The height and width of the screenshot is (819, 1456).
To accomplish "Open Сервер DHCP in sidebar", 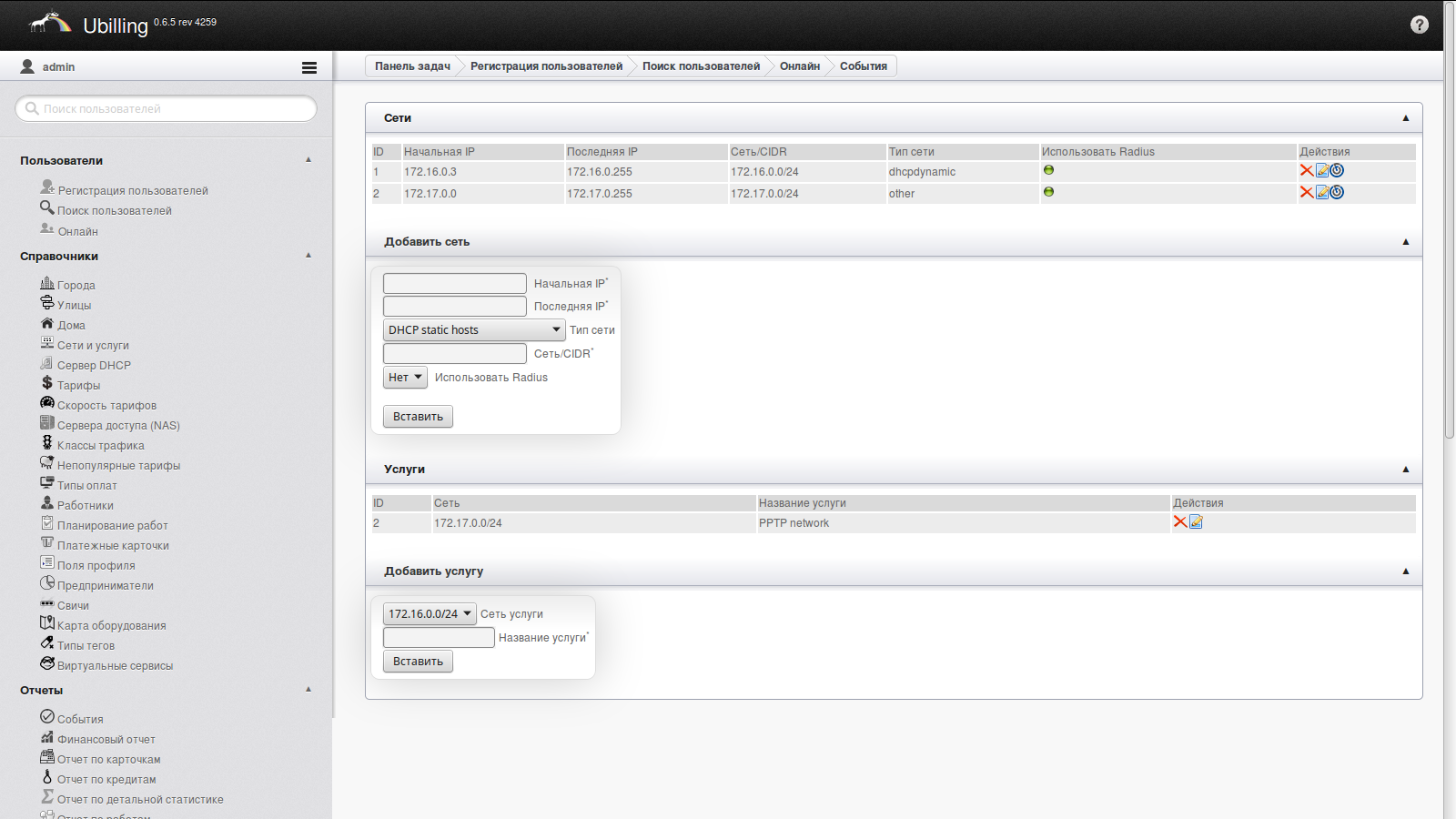I will [94, 366].
